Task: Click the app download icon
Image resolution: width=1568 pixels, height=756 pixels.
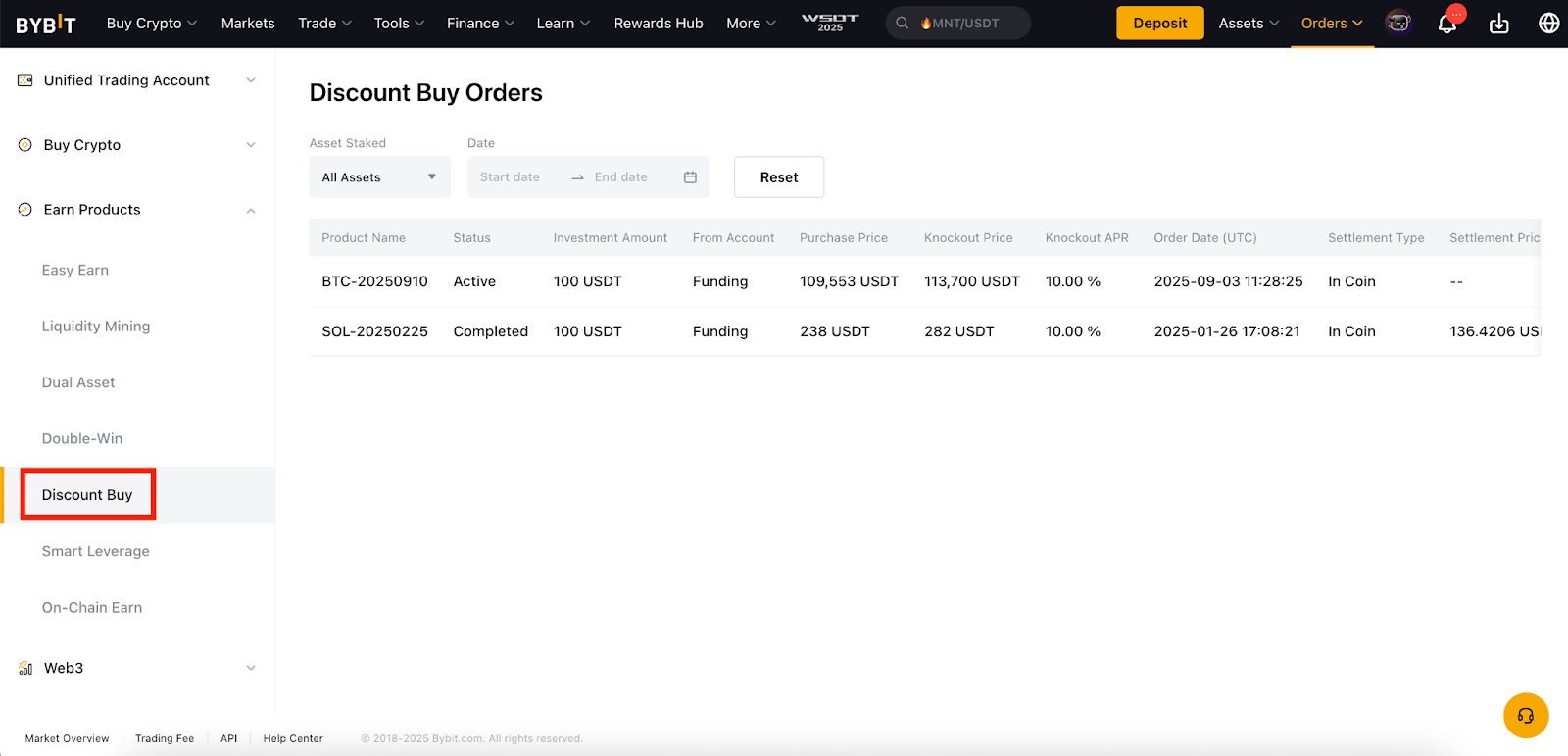Action: (x=1499, y=24)
